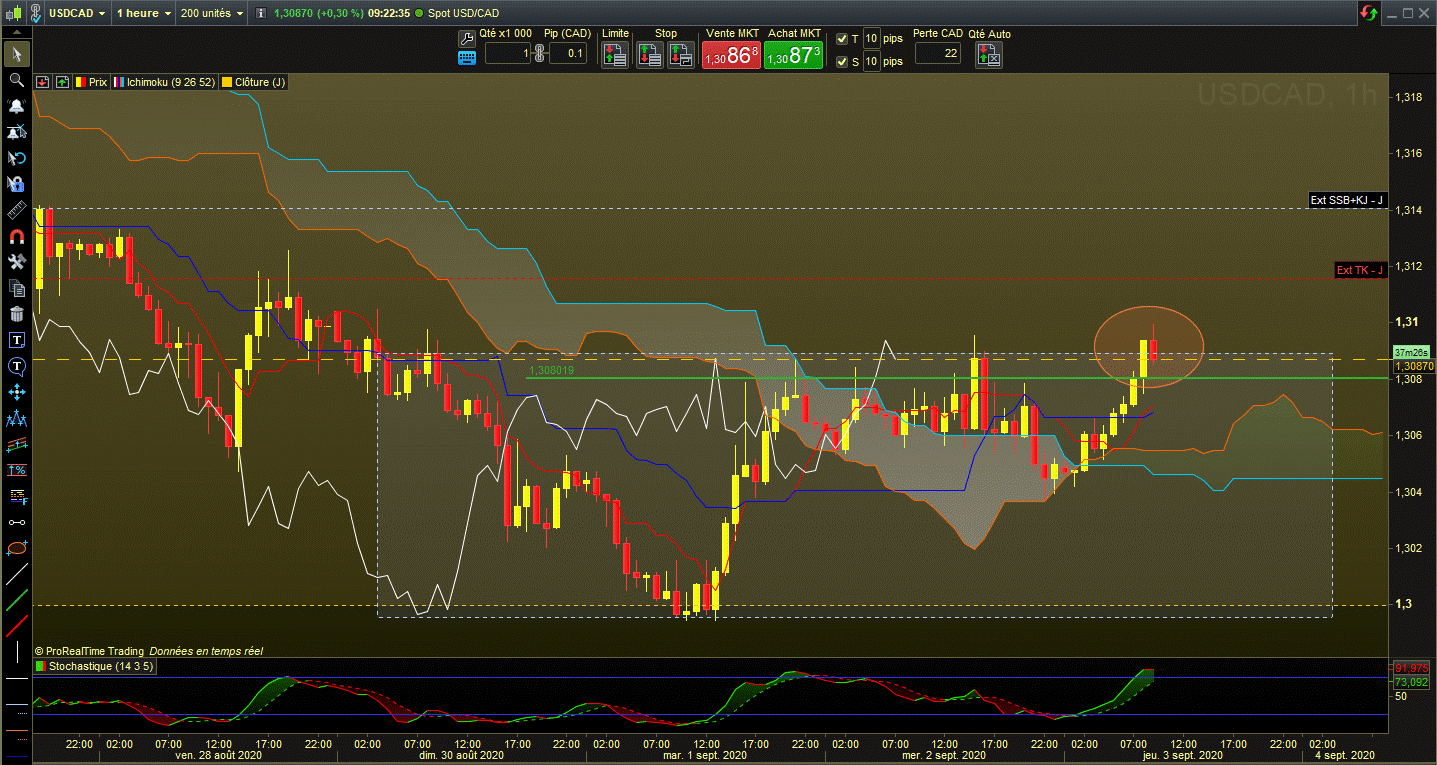Open the hammer and wrench settings tool
The height and width of the screenshot is (765, 1437).
[x=16, y=262]
